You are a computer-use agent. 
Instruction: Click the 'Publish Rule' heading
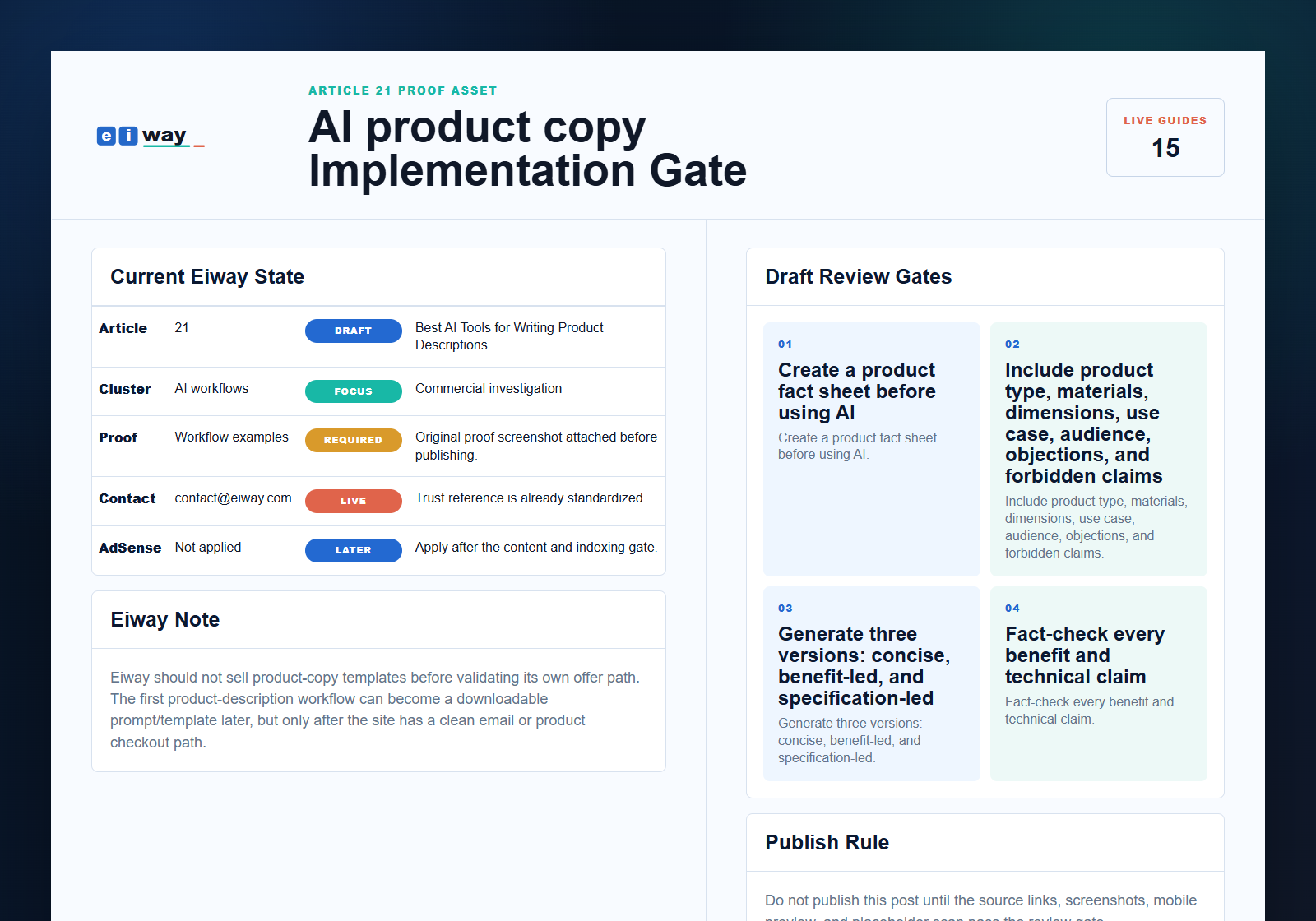click(x=827, y=843)
